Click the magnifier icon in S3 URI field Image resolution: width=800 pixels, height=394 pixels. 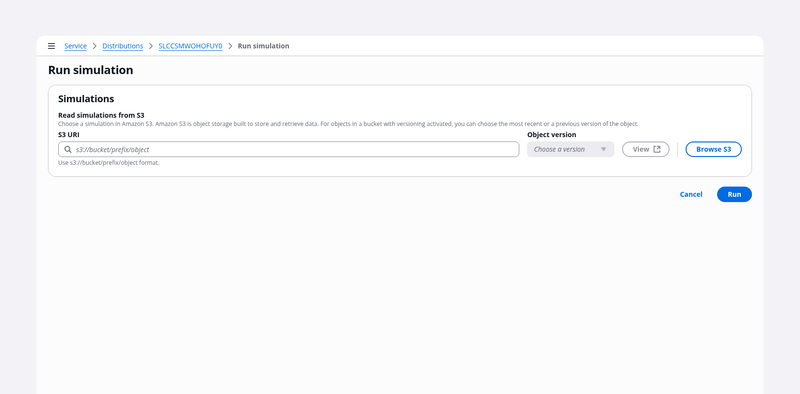tap(68, 150)
